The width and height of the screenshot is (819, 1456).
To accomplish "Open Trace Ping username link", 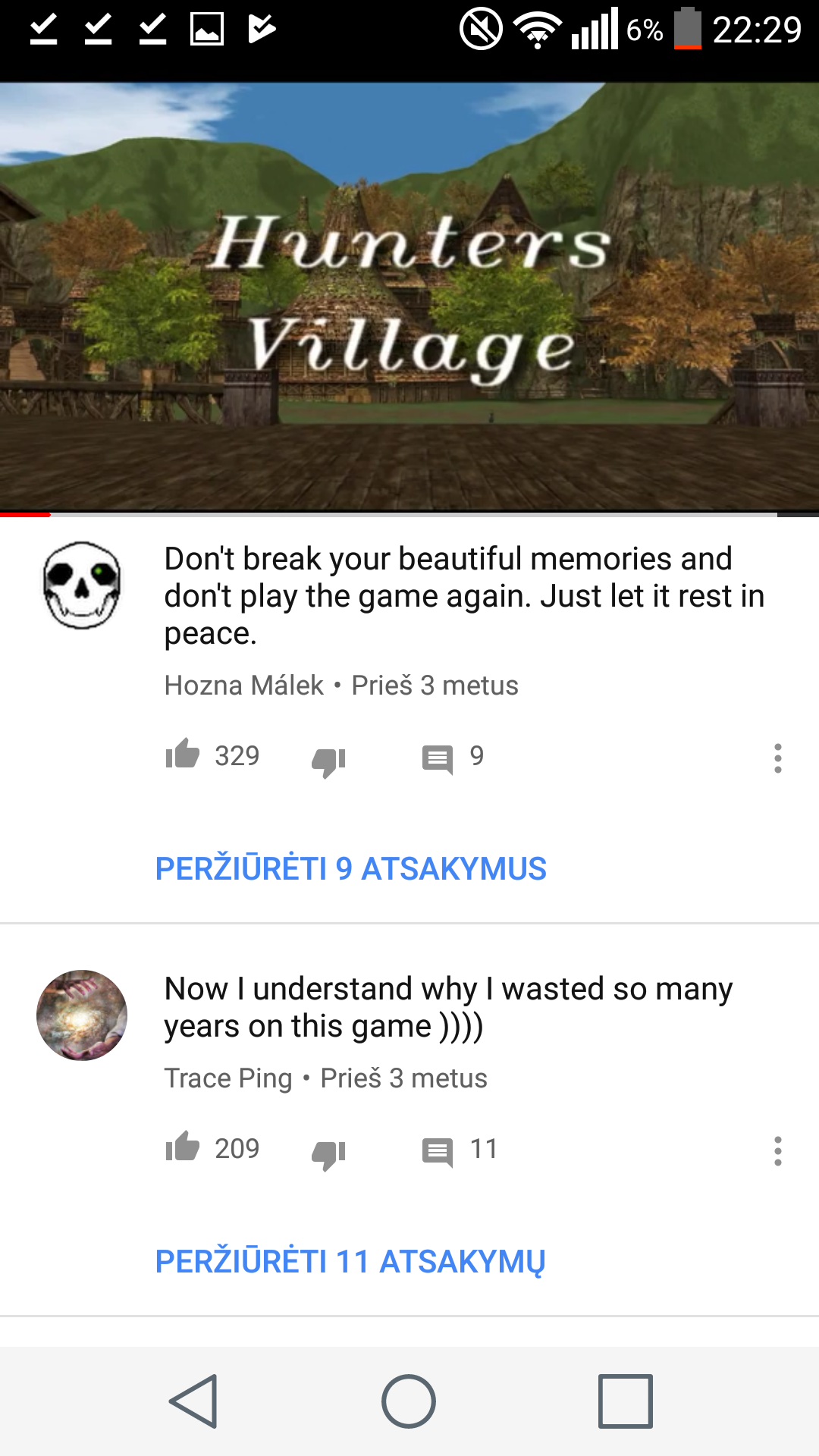I will (228, 1078).
